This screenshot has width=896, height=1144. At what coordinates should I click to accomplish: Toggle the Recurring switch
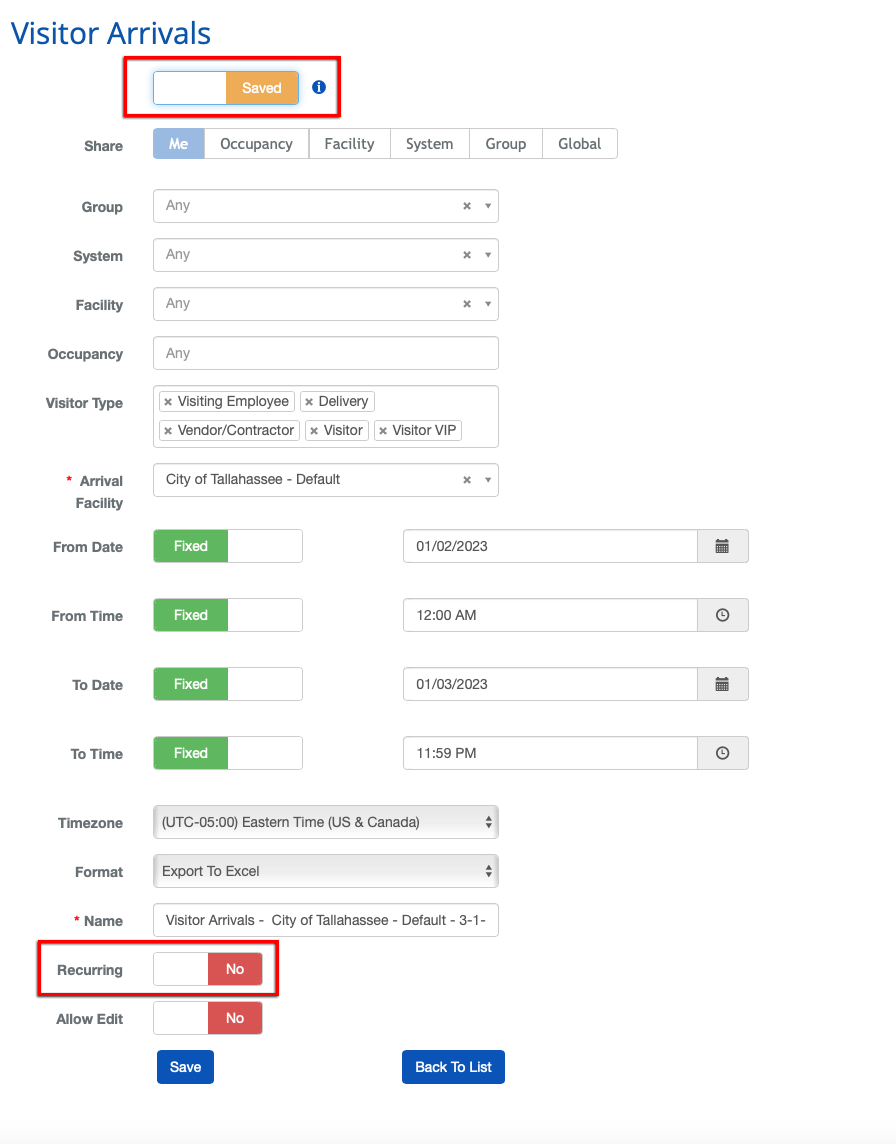208,969
